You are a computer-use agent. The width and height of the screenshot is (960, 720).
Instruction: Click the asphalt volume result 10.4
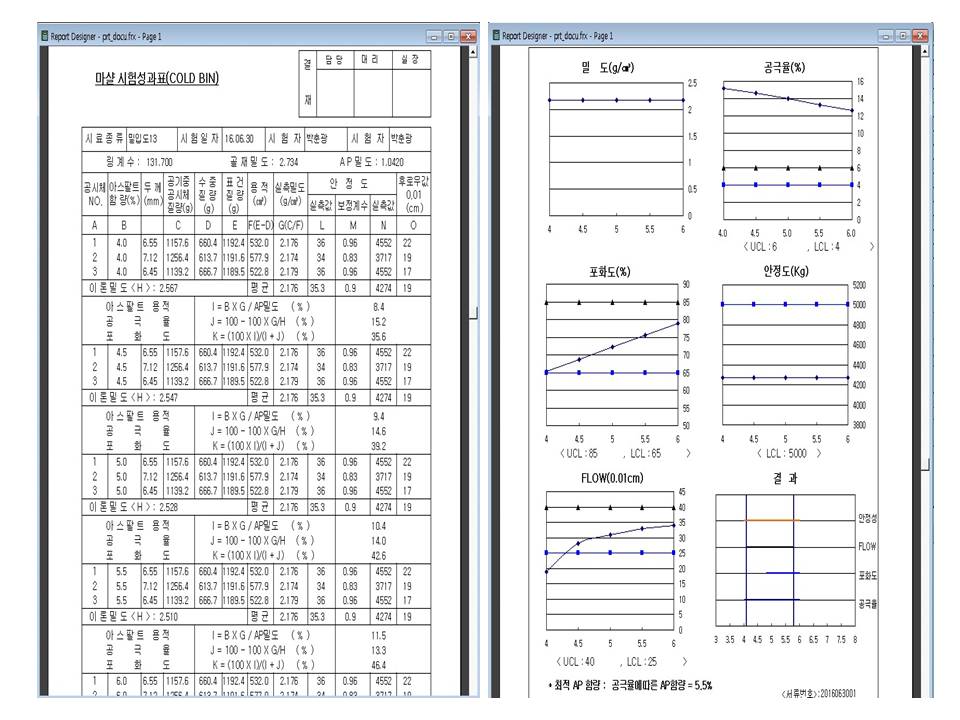[x=378, y=526]
